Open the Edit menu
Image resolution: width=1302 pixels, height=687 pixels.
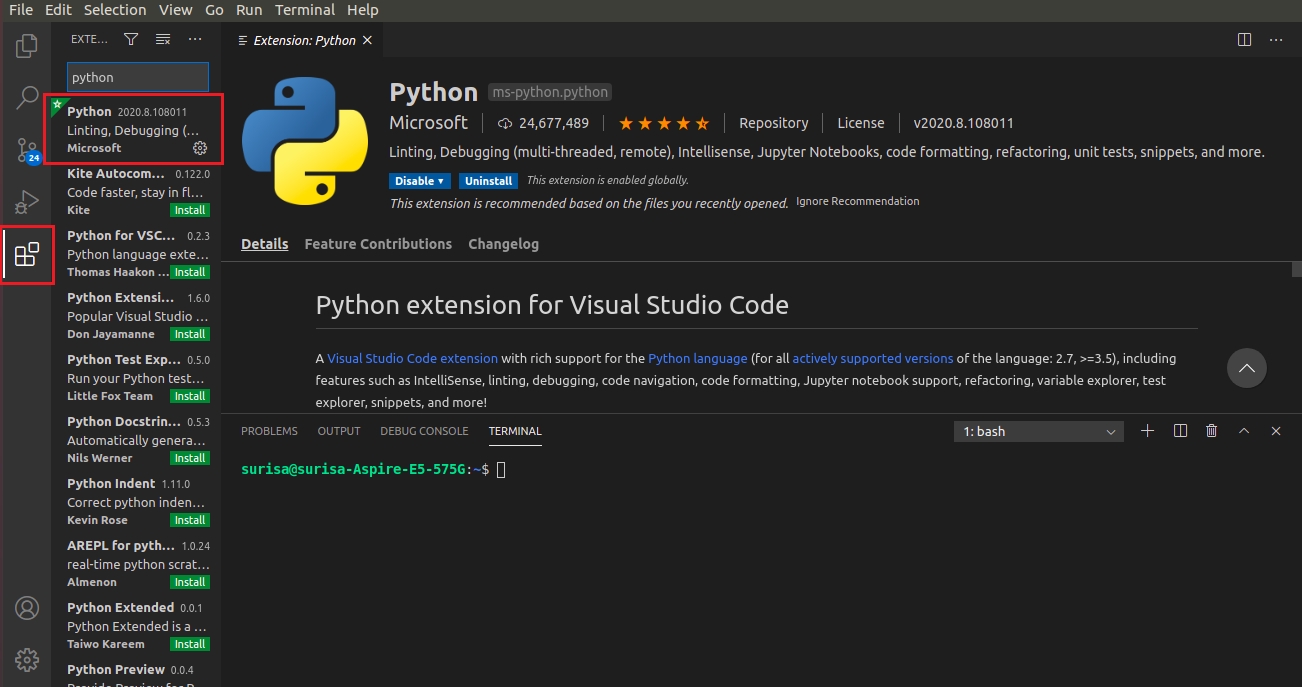pos(58,10)
